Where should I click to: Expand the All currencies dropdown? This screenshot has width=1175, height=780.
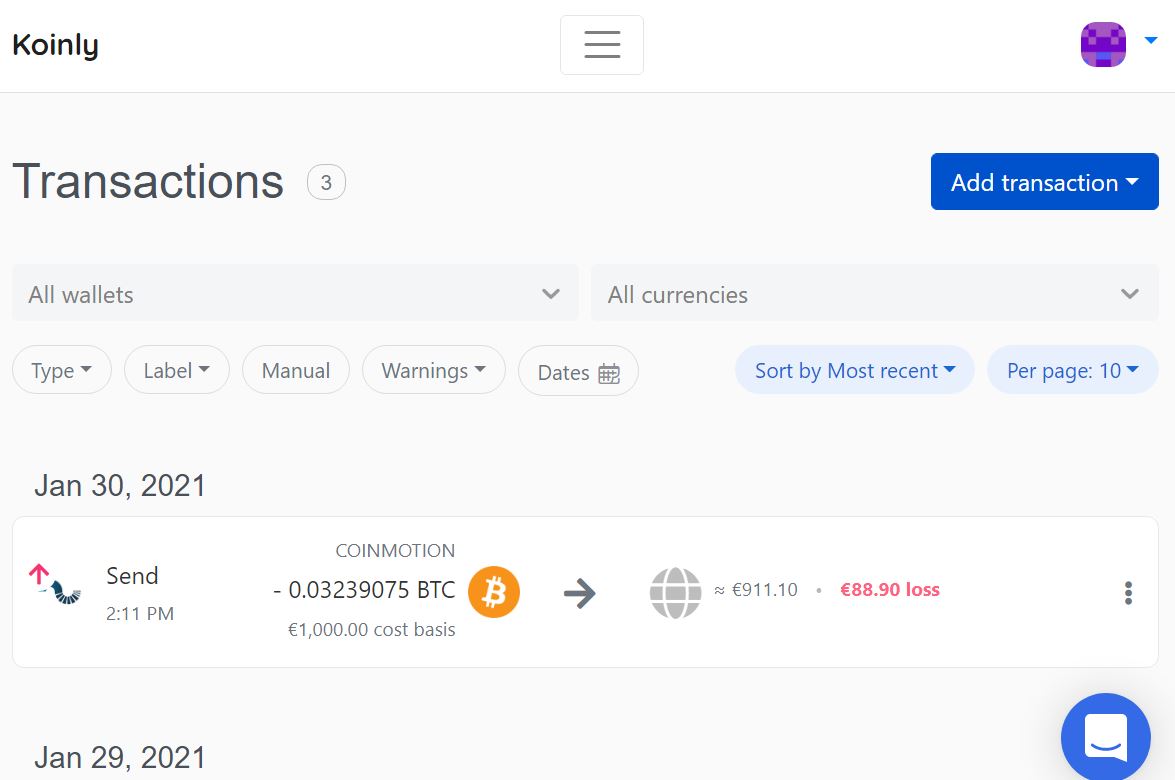tap(873, 294)
